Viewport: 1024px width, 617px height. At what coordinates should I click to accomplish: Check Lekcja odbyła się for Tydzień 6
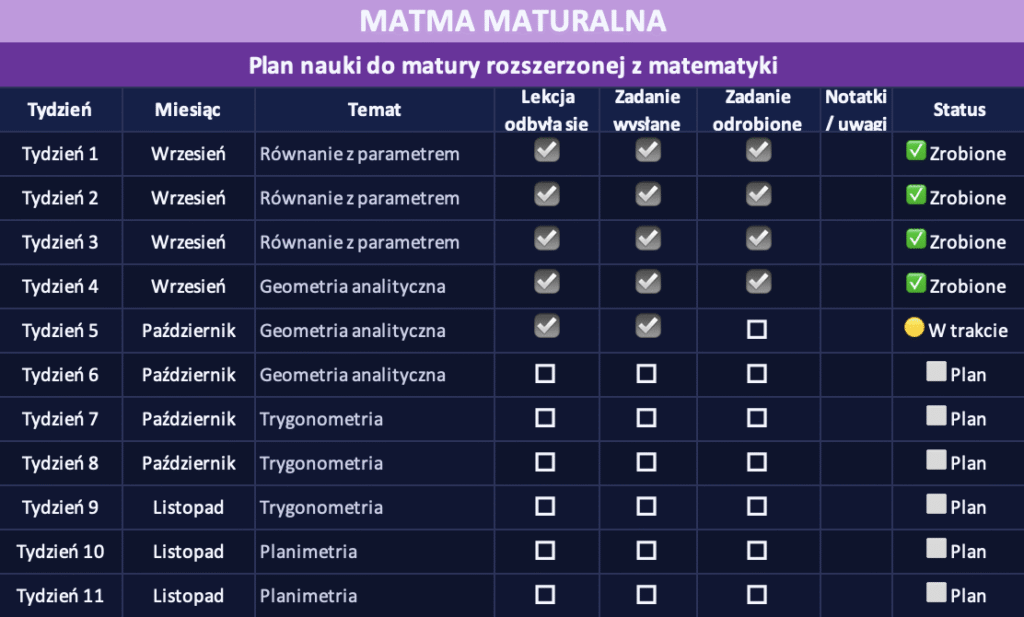545,374
